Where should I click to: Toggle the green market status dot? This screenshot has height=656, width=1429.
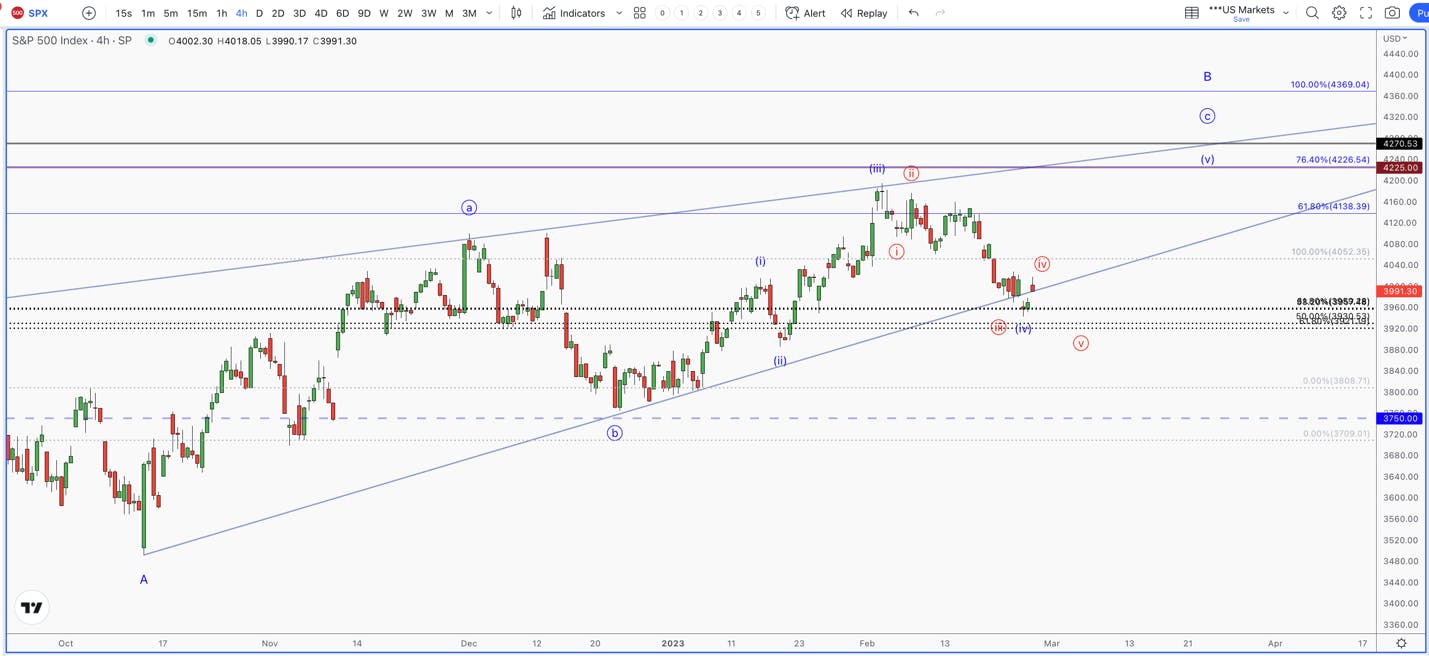[150, 40]
